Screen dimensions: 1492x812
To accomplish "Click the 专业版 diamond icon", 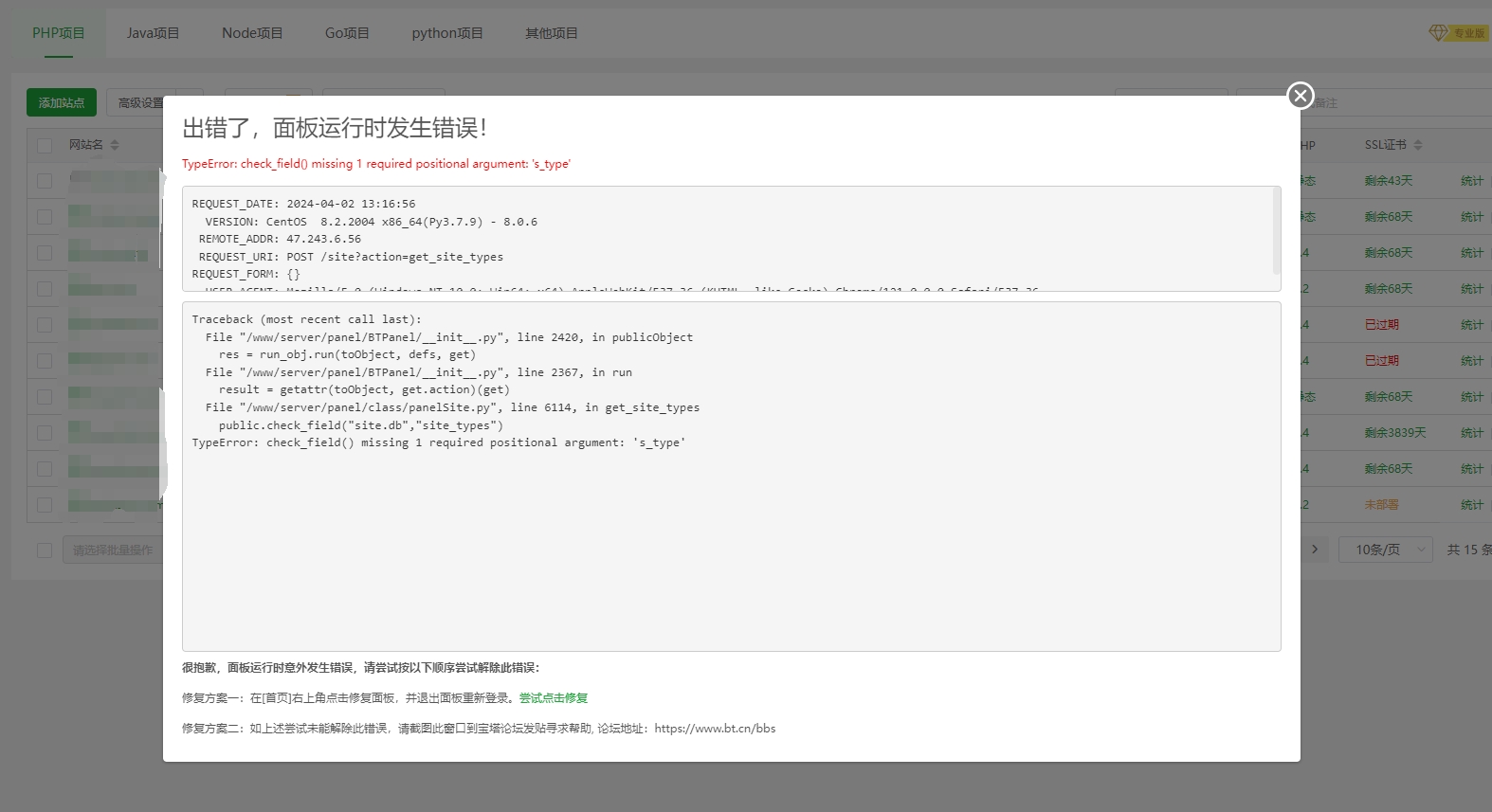I will click(1438, 33).
